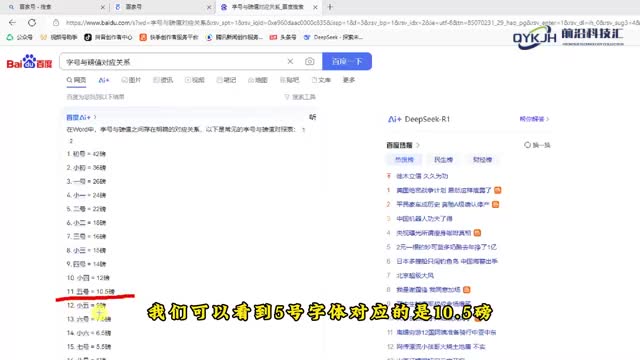
Task: Open the Douyin creator center bookmark
Action: (109, 37)
